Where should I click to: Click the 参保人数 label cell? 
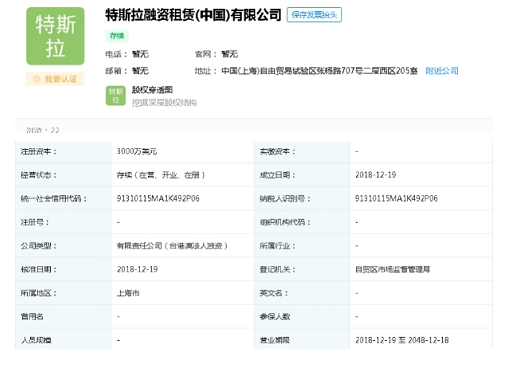tap(302, 317)
